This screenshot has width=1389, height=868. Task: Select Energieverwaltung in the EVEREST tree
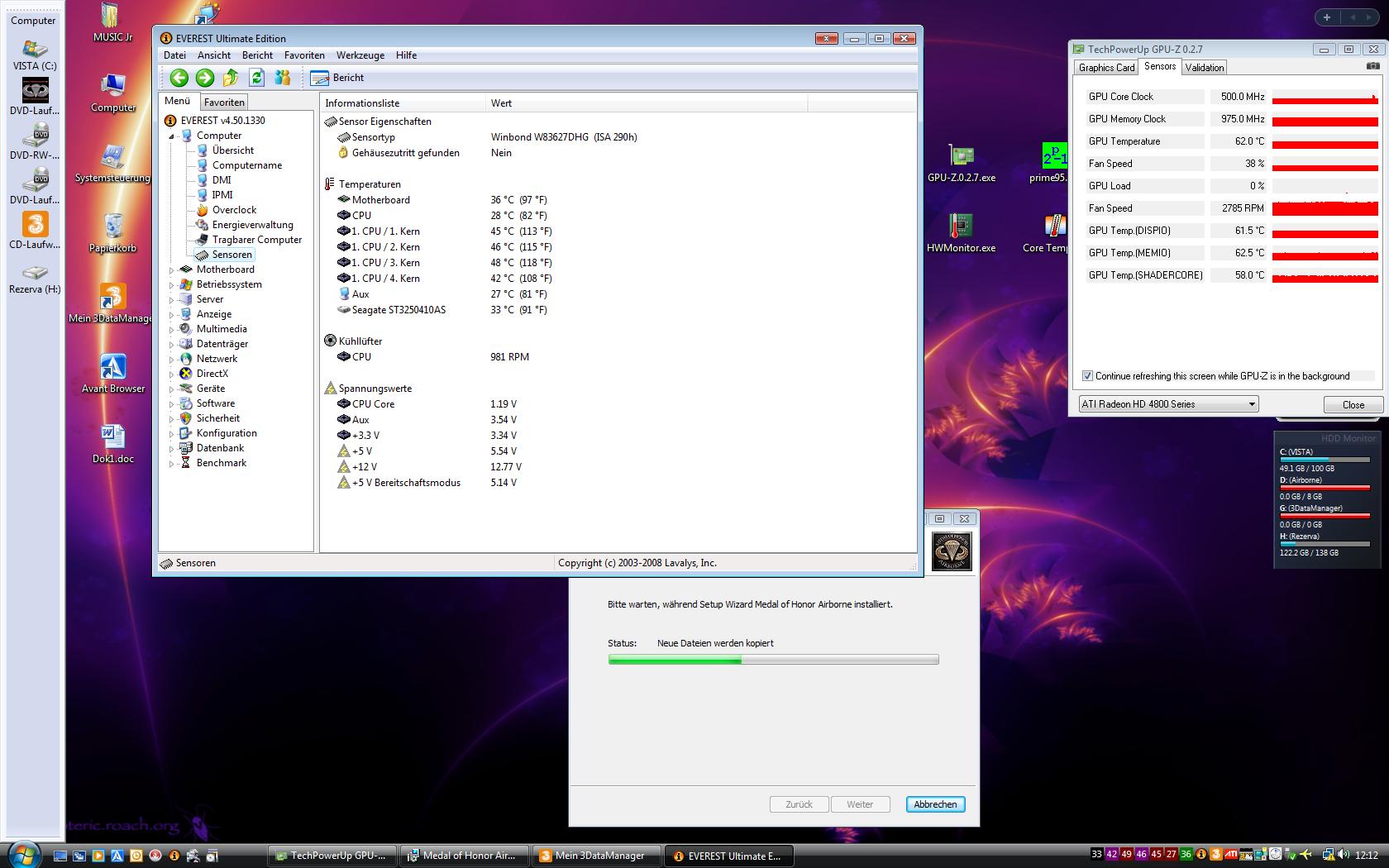[252, 225]
